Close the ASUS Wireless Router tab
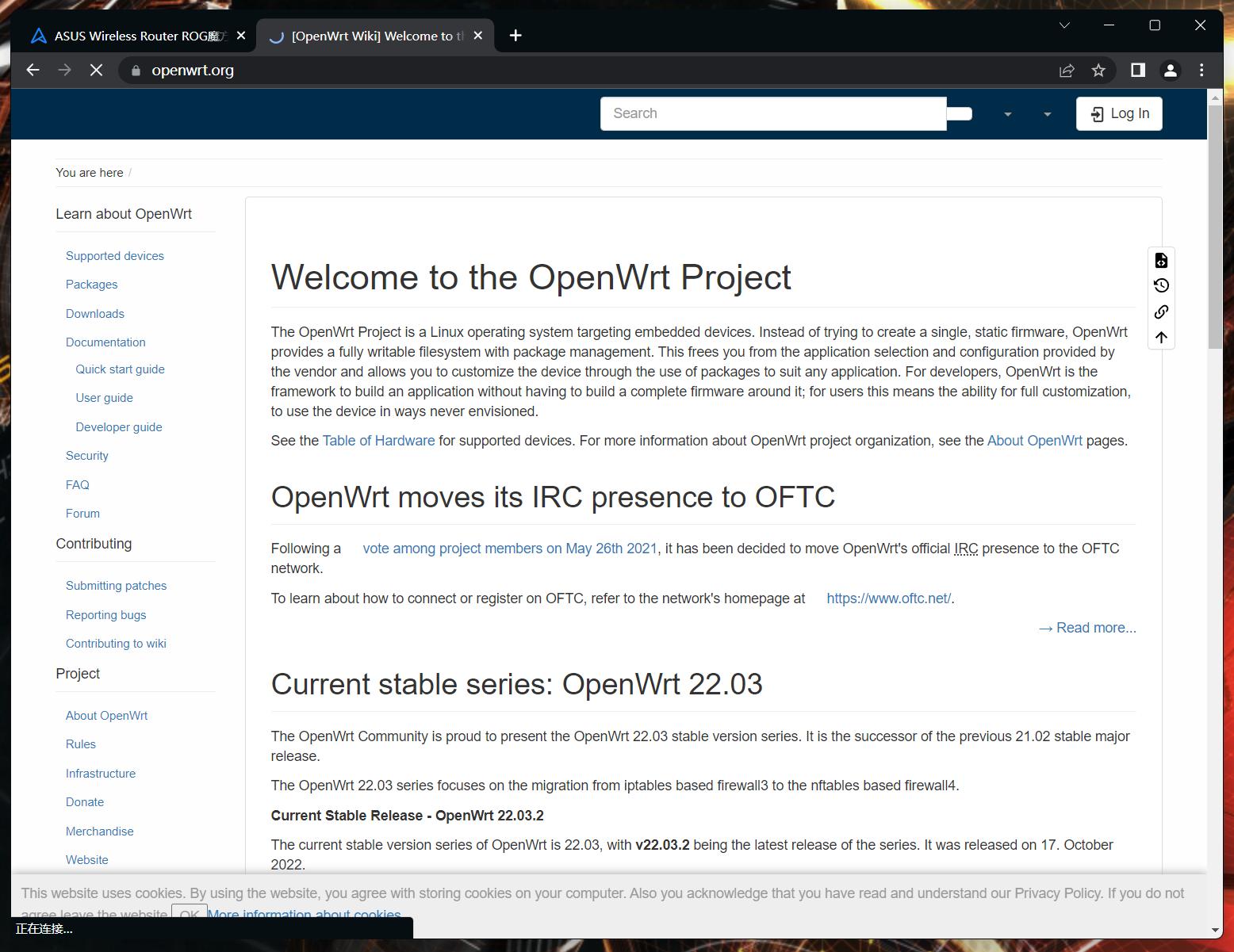Viewport: 1234px width, 952px height. coord(241,36)
